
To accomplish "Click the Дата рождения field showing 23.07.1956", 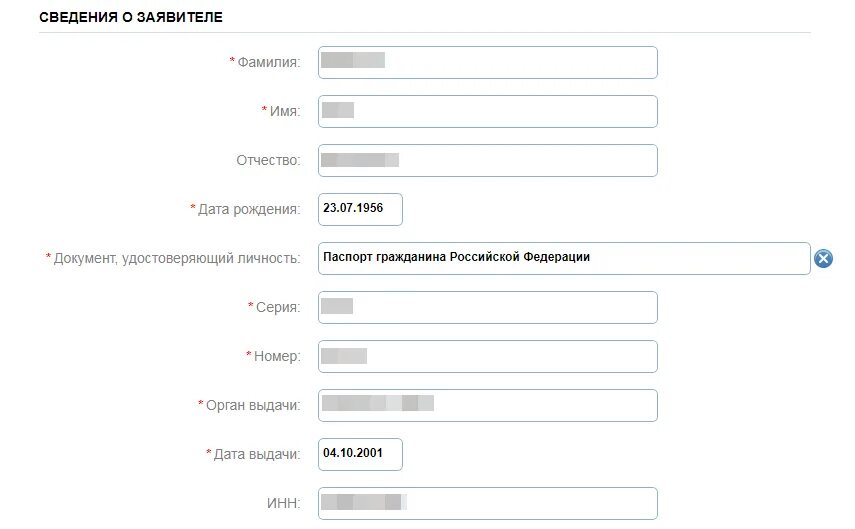I will click(x=360, y=209).
